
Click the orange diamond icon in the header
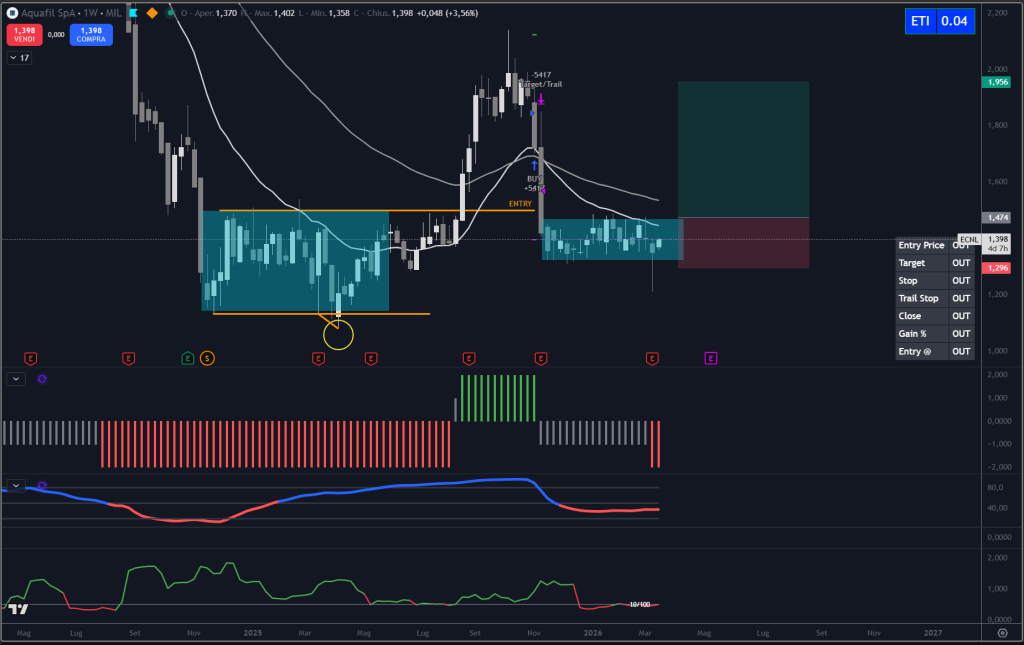point(152,12)
